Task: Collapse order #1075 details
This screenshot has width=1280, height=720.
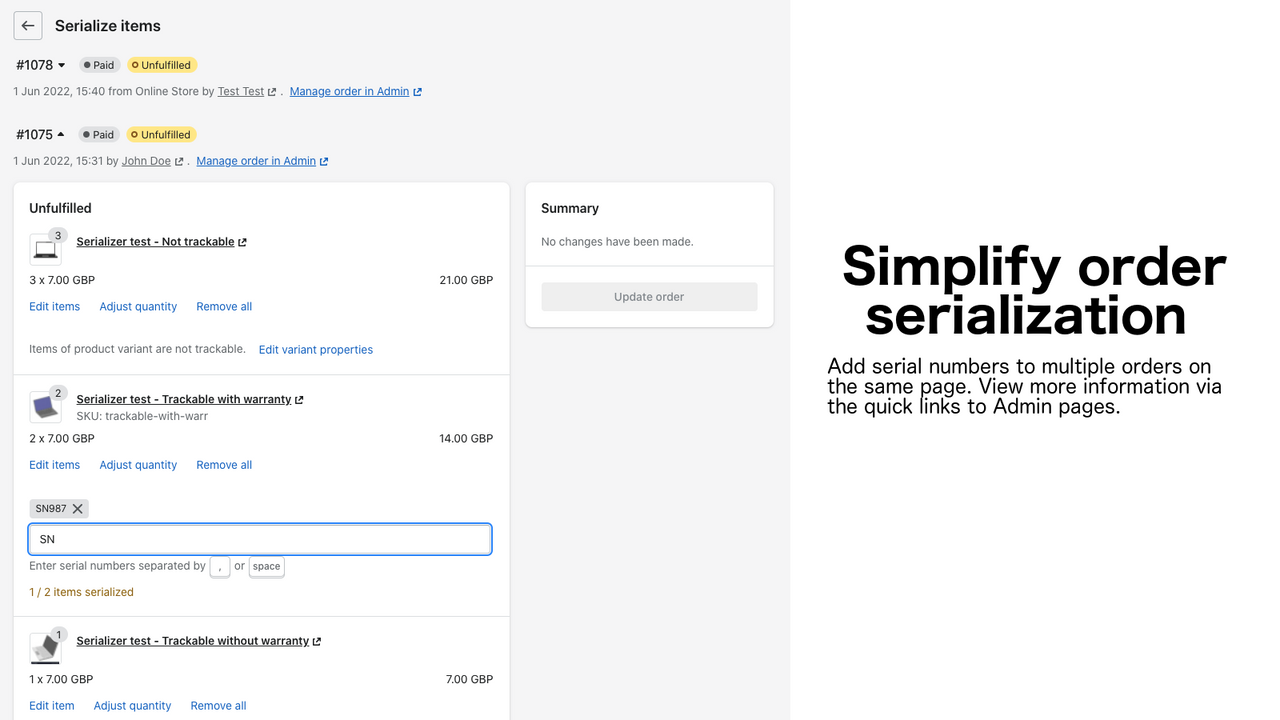Action: pos(61,134)
